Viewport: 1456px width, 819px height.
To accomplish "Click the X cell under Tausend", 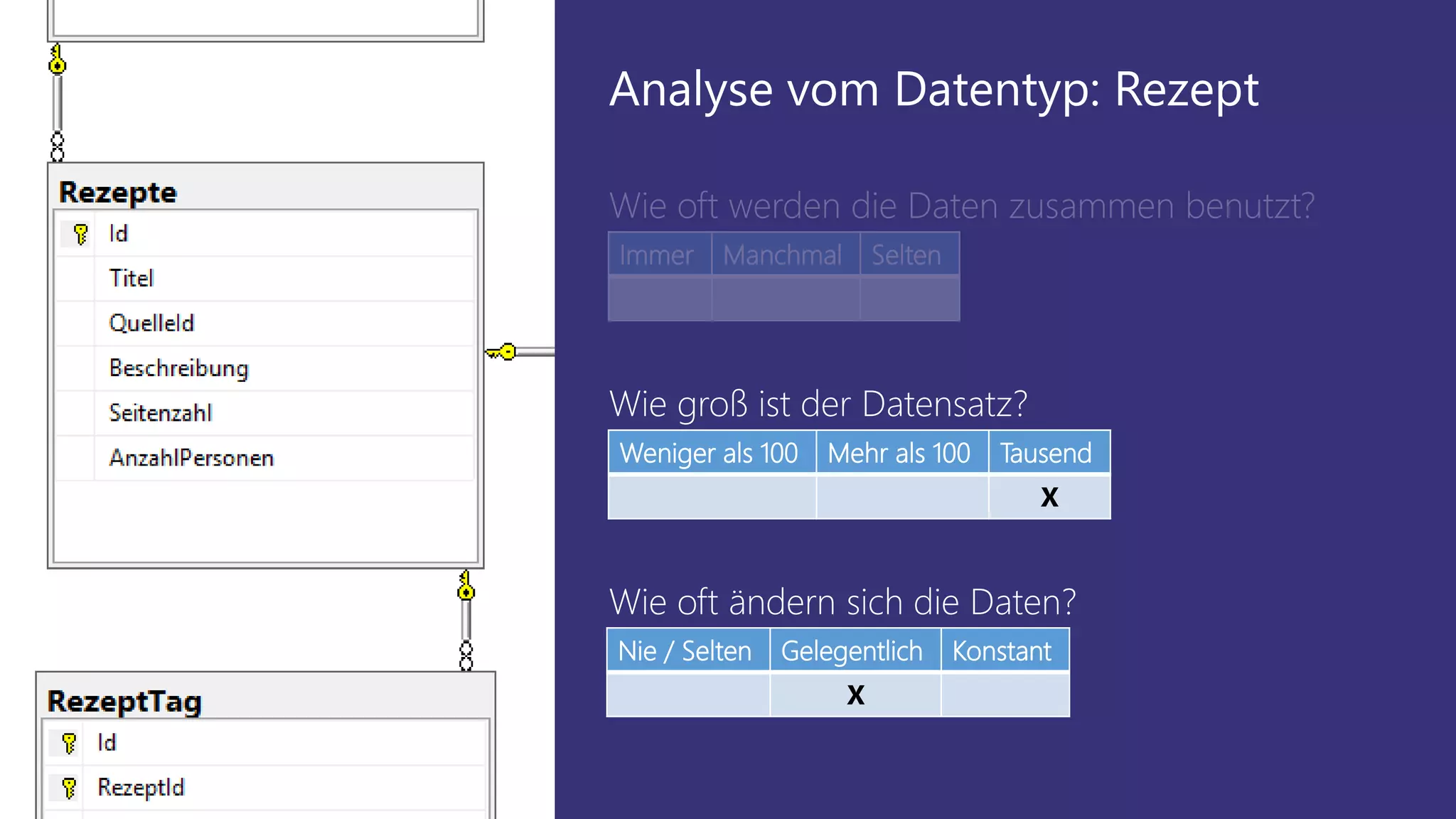I will point(1049,496).
